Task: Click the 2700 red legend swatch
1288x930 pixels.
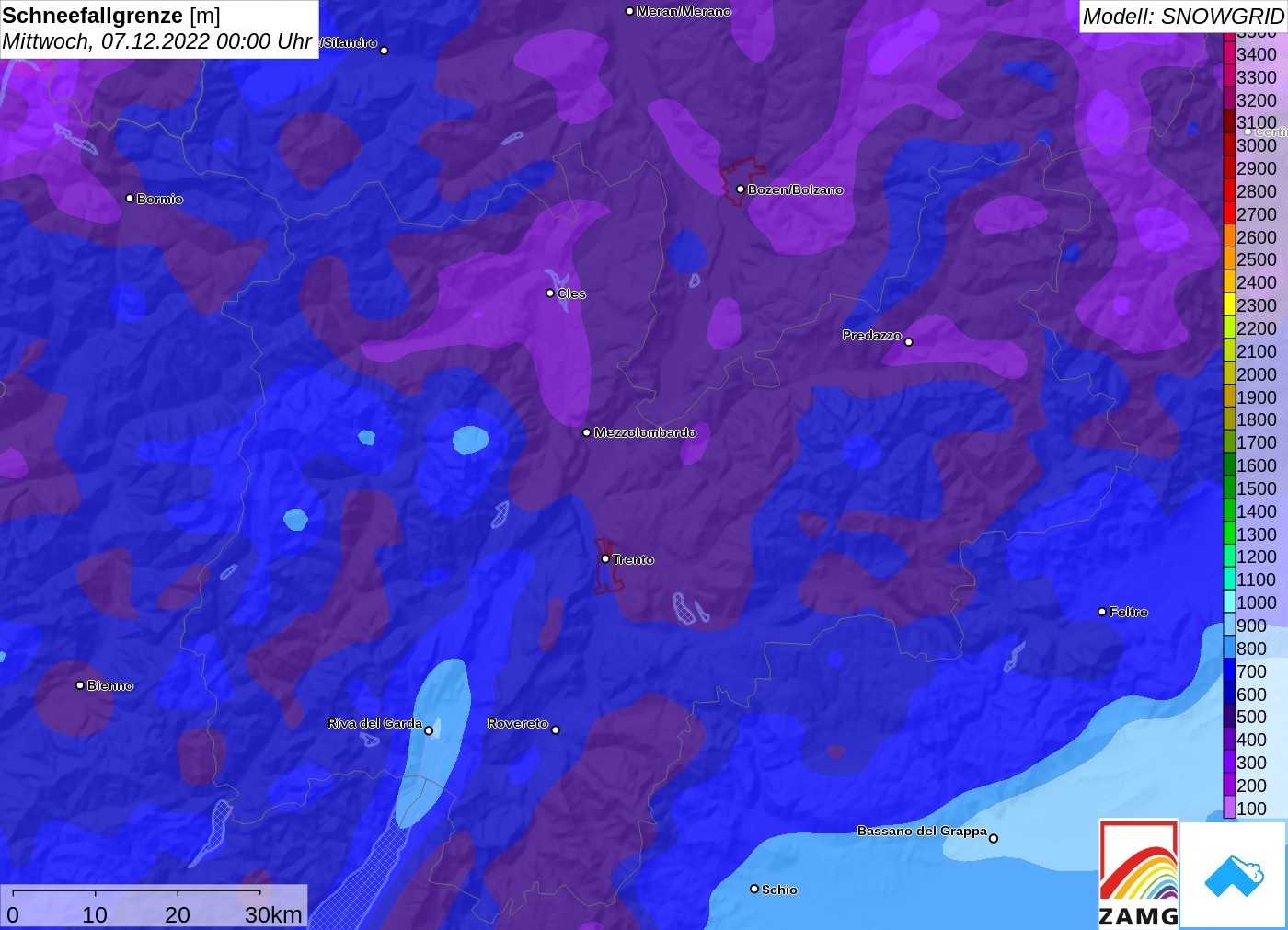Action: click(1229, 213)
